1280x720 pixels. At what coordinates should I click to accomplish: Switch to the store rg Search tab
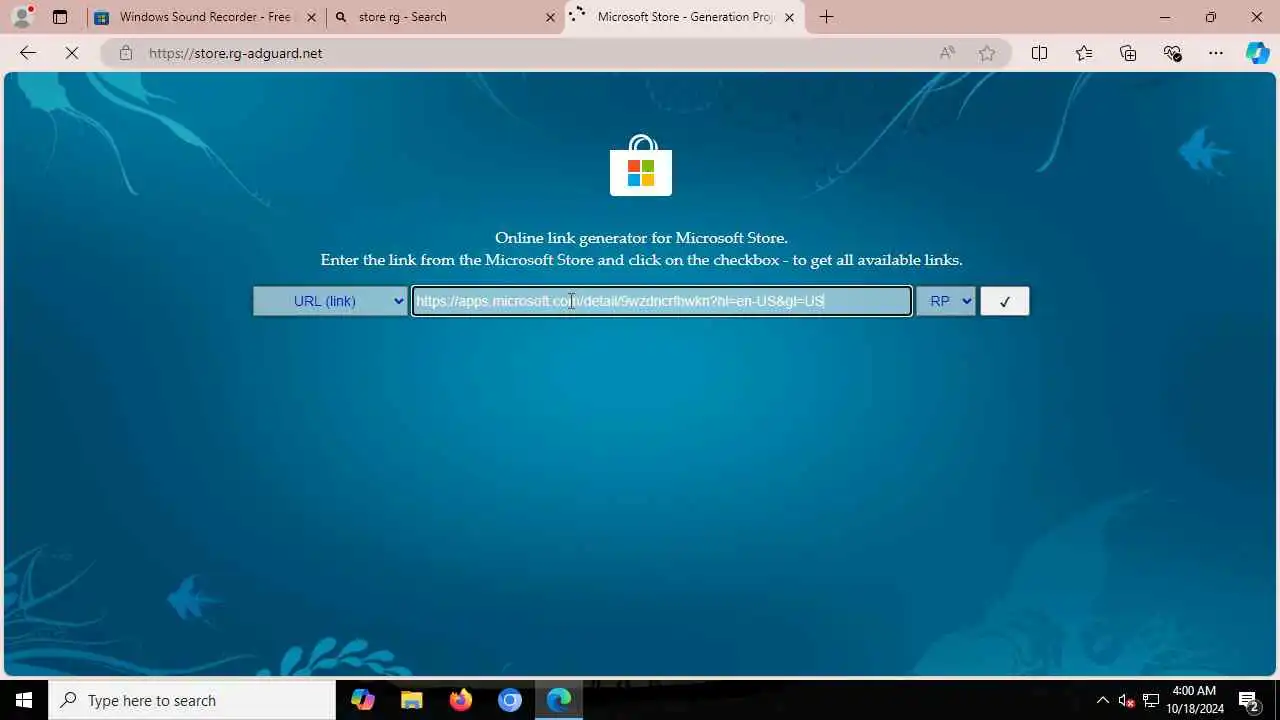(445, 17)
